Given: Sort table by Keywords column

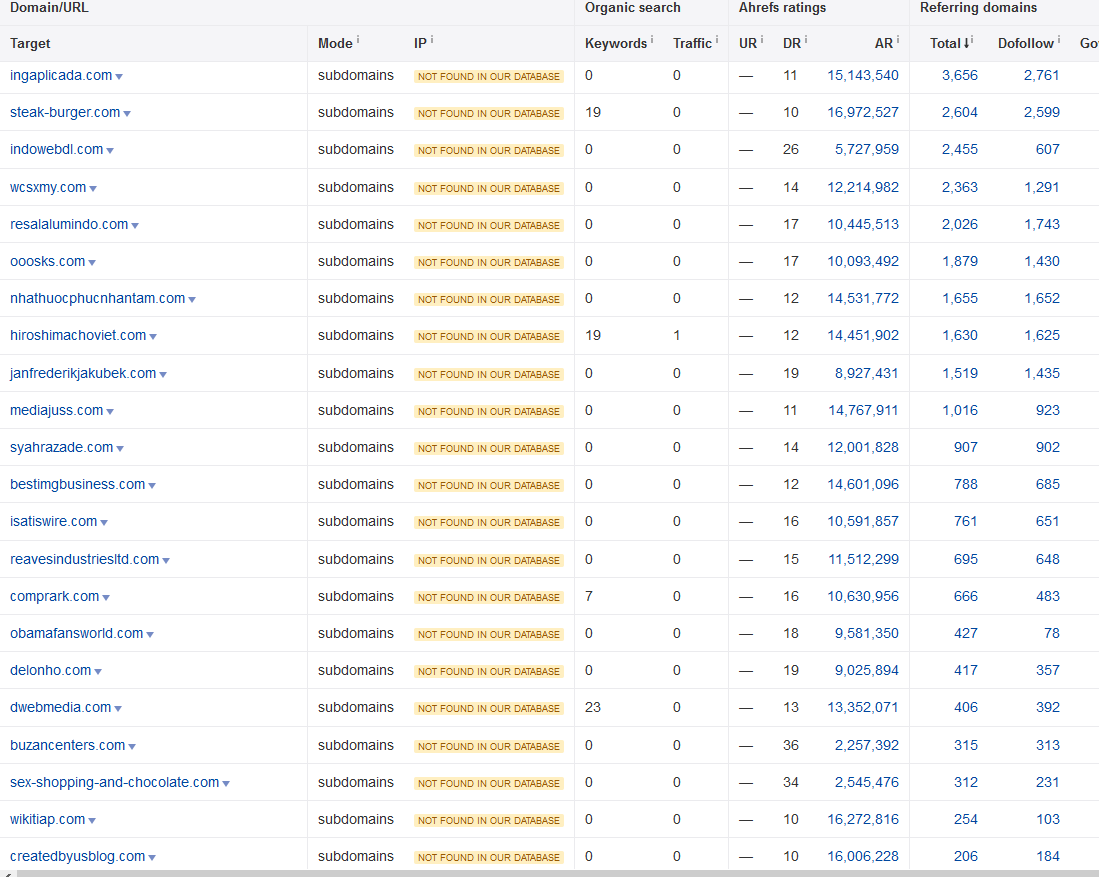Looking at the screenshot, I should pos(615,43).
